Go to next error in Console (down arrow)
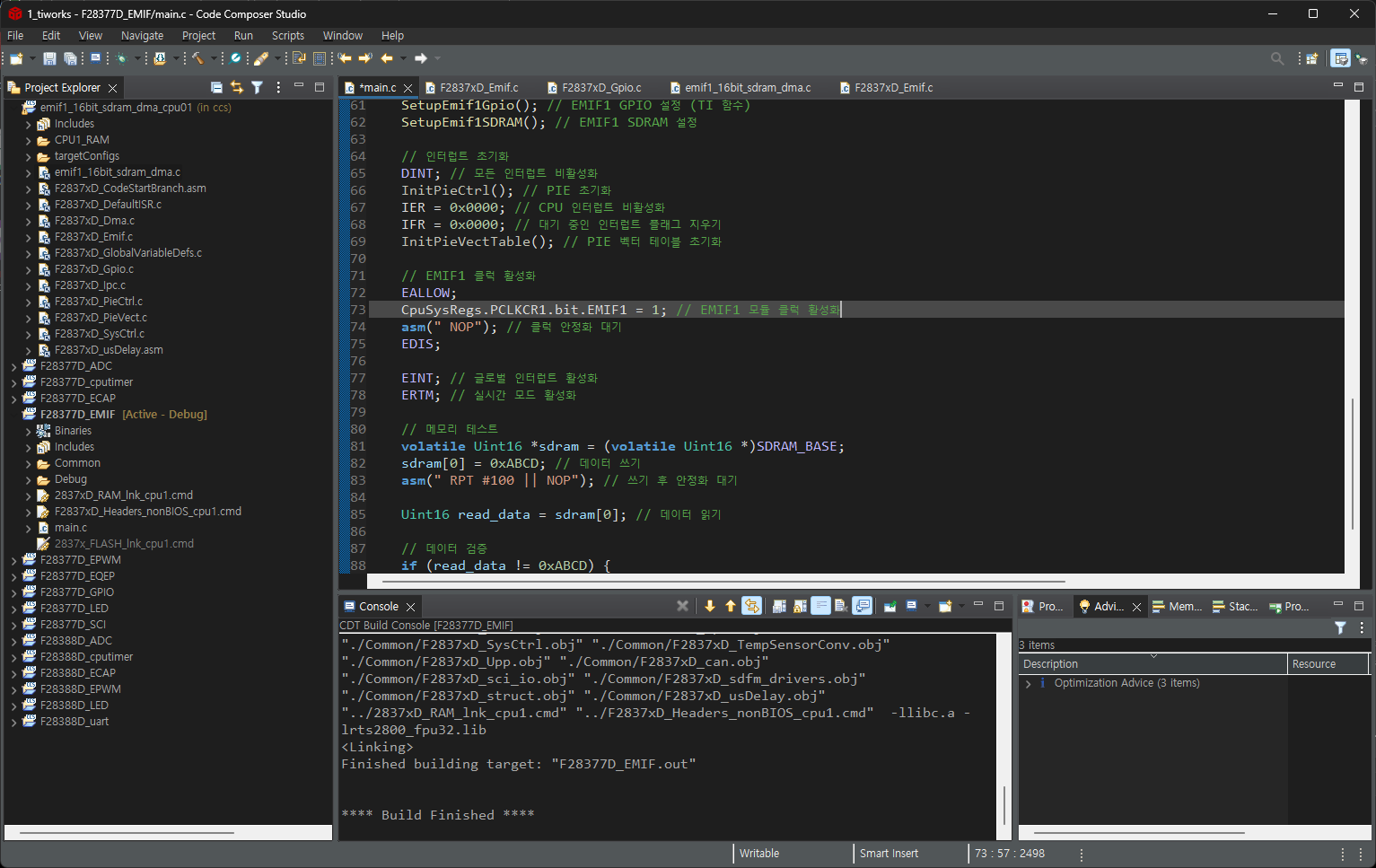The width and height of the screenshot is (1376, 868). tap(710, 606)
